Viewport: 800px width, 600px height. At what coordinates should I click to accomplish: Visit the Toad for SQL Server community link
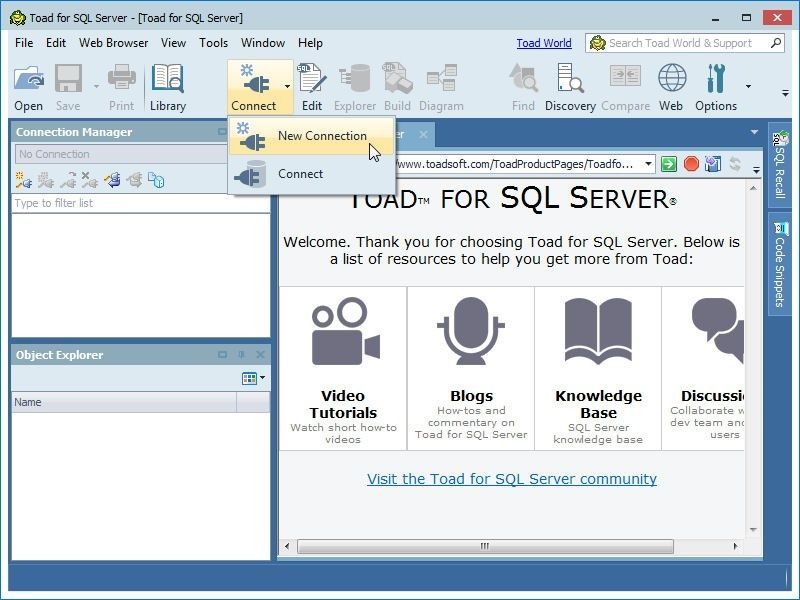click(512, 479)
